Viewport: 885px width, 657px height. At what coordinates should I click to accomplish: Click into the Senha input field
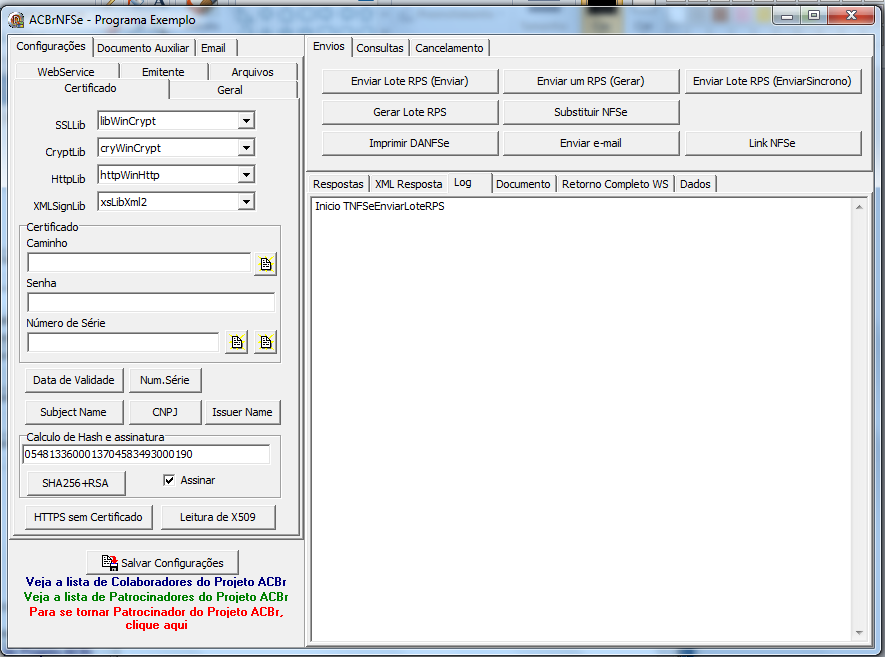coord(151,303)
